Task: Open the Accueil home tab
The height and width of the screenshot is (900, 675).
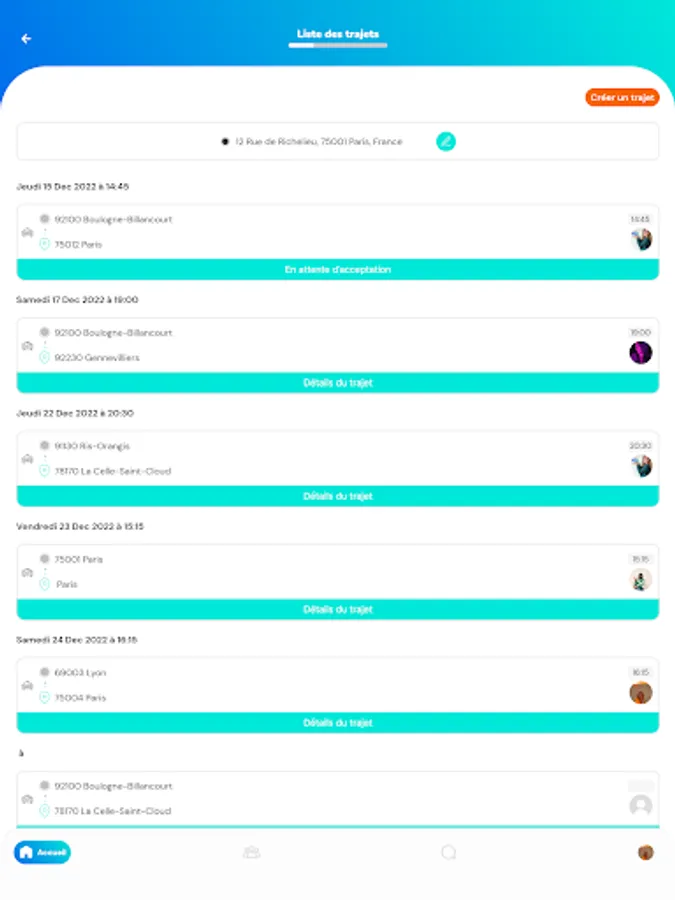Action: click(42, 852)
